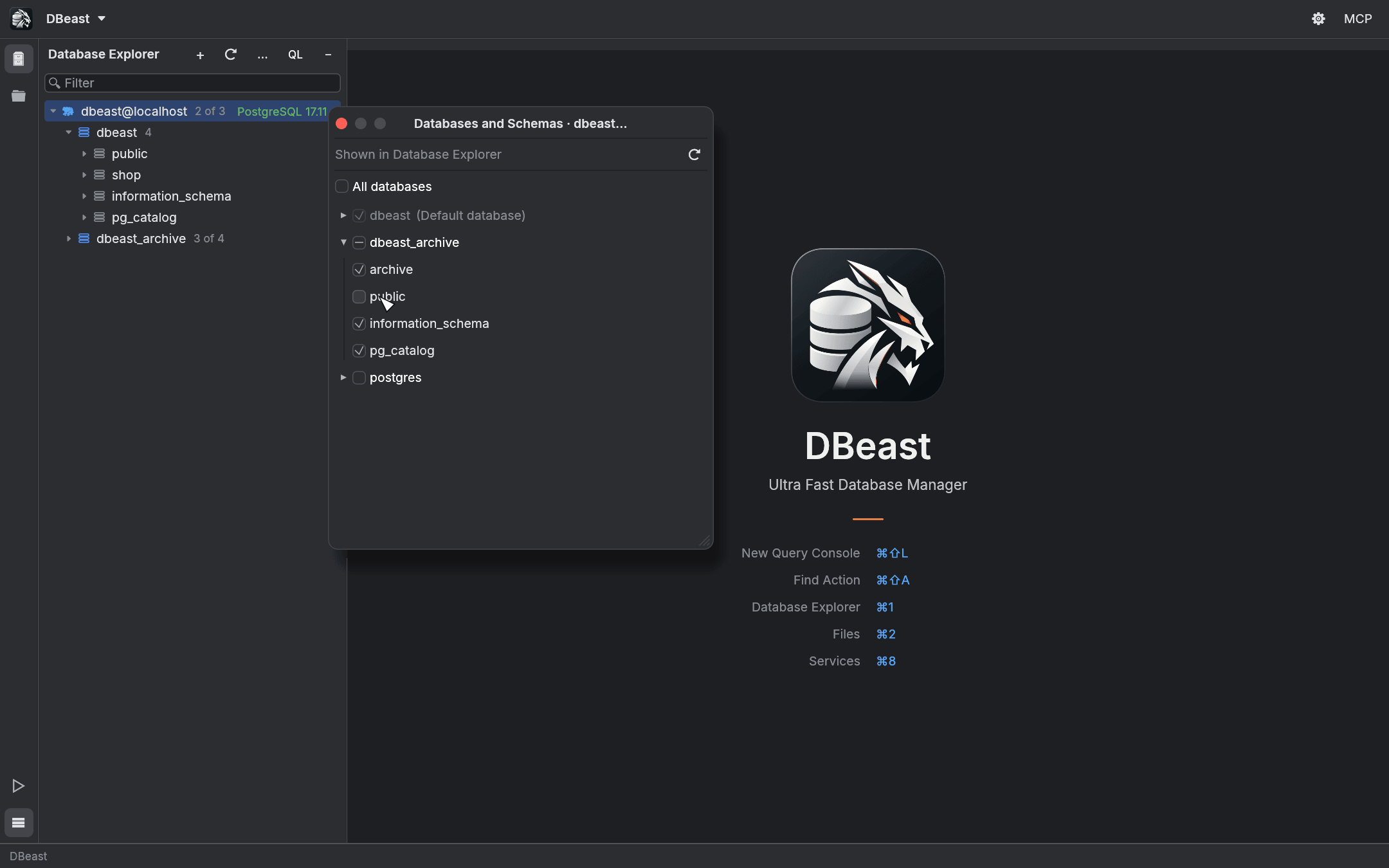Click the shop schema icon
Screen dimensions: 1389x868
pos(100,175)
